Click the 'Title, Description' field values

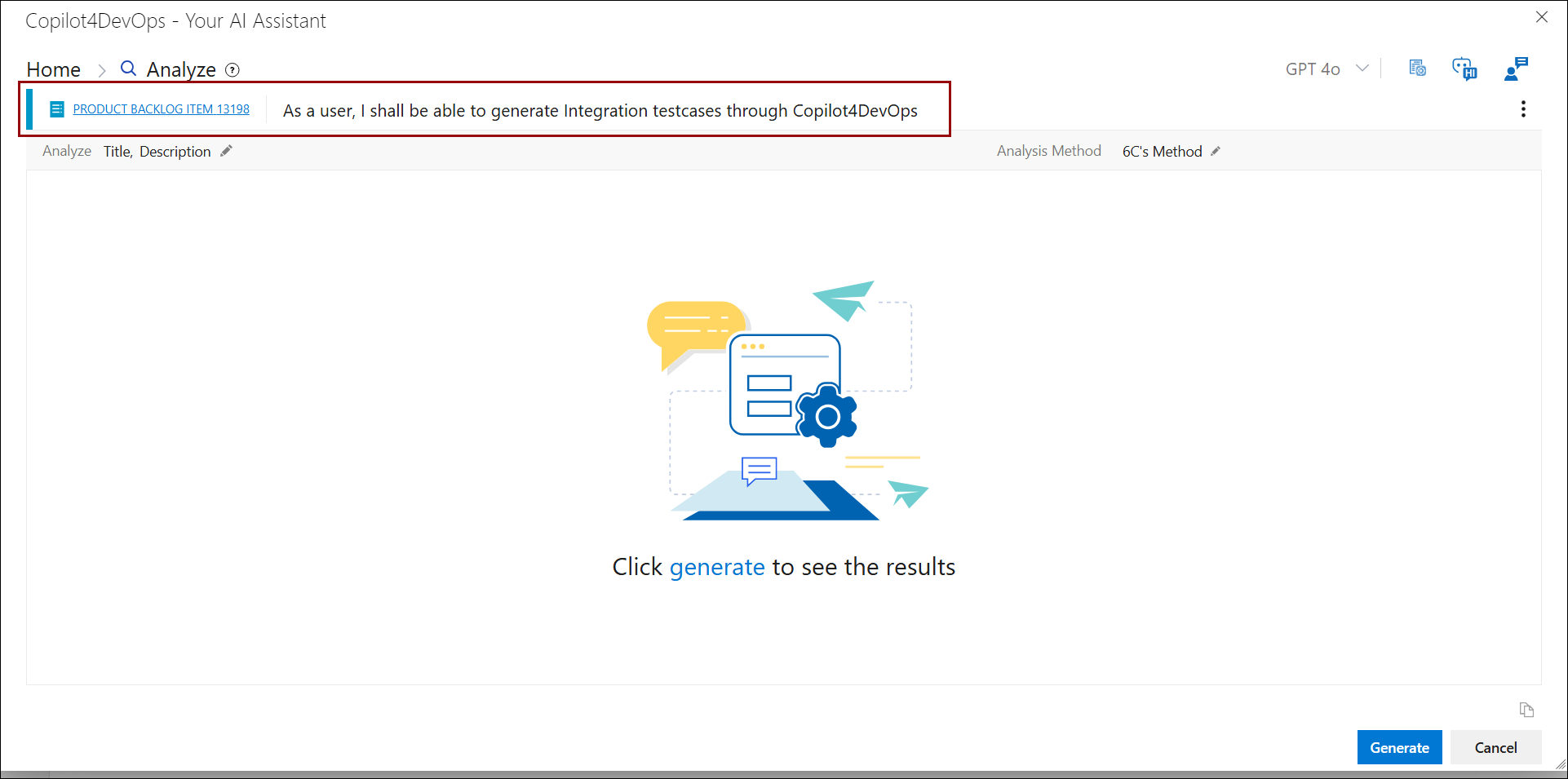[157, 151]
